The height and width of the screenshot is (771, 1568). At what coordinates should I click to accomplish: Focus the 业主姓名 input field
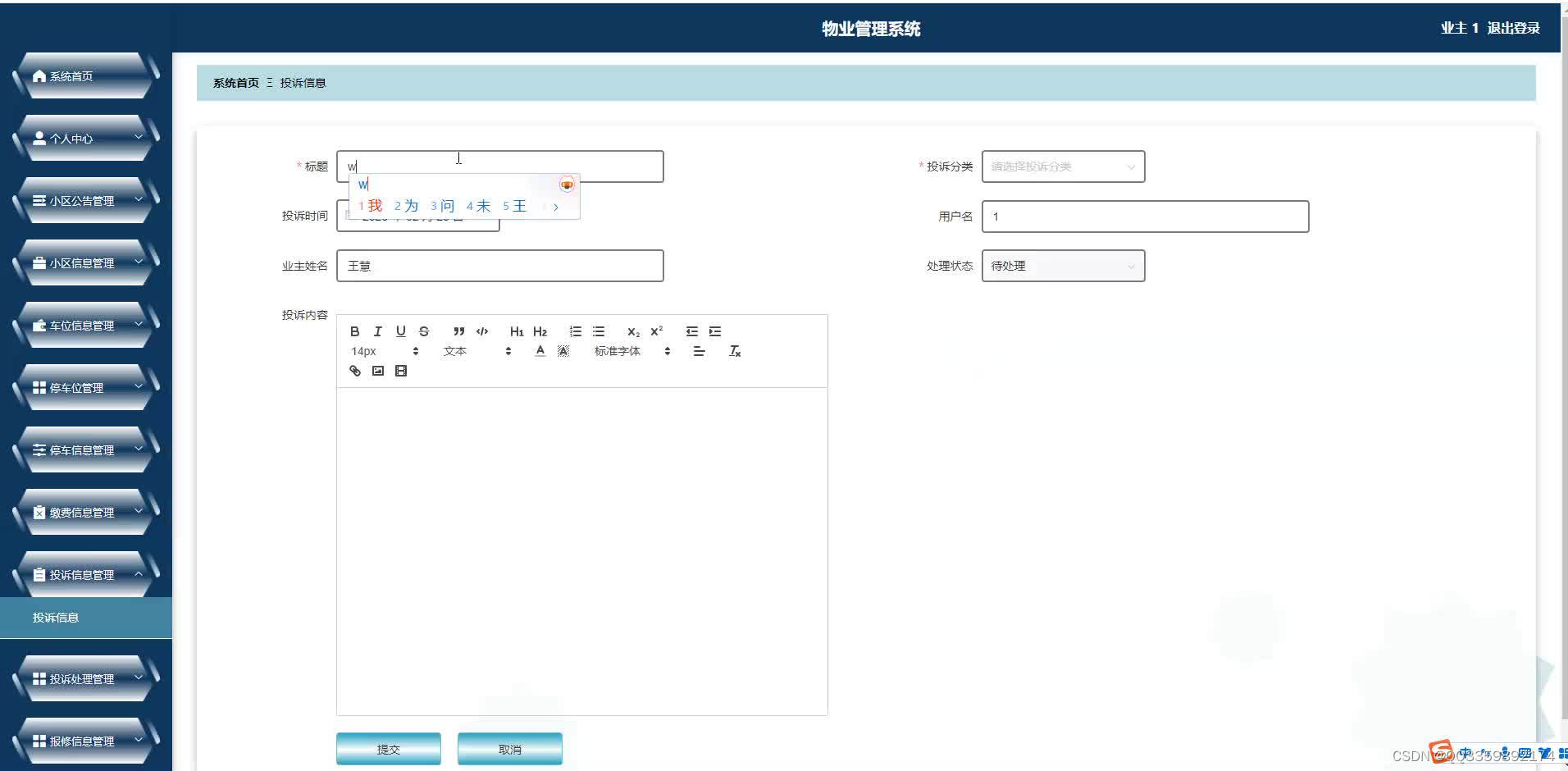tap(499, 266)
